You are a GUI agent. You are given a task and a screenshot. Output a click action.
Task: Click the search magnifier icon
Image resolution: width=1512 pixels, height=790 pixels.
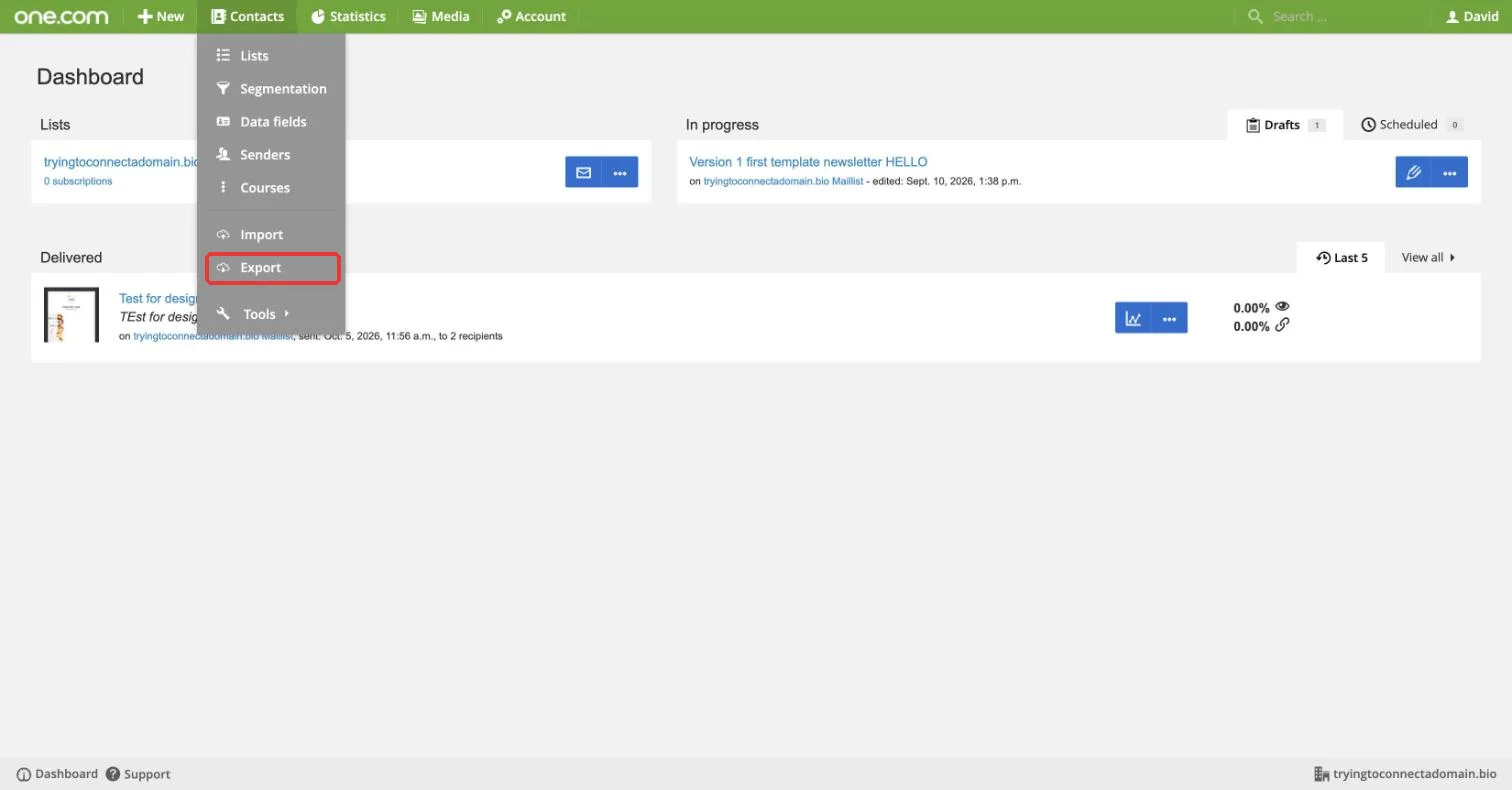(1255, 16)
